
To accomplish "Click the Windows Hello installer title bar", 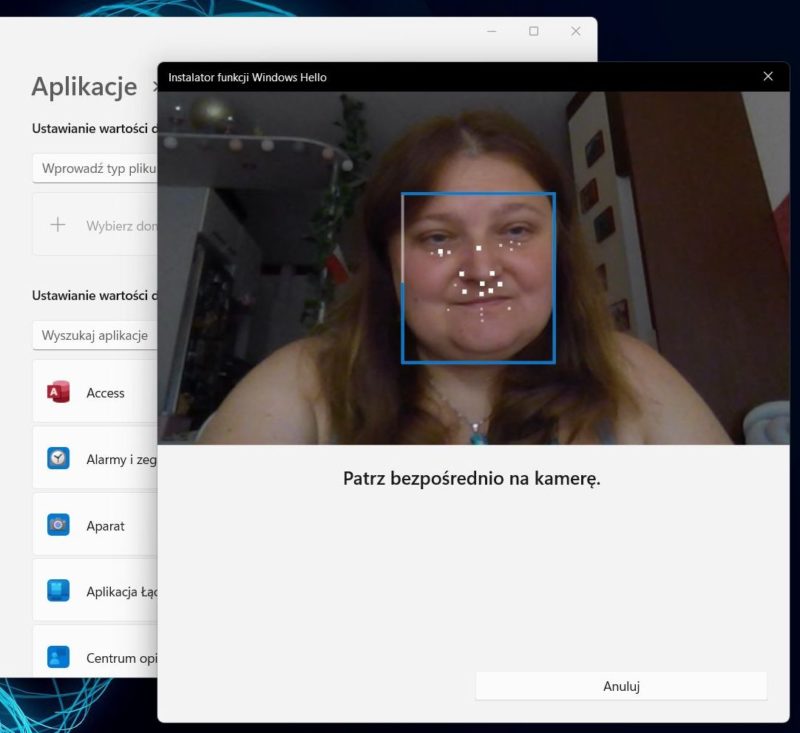I will (x=459, y=77).
